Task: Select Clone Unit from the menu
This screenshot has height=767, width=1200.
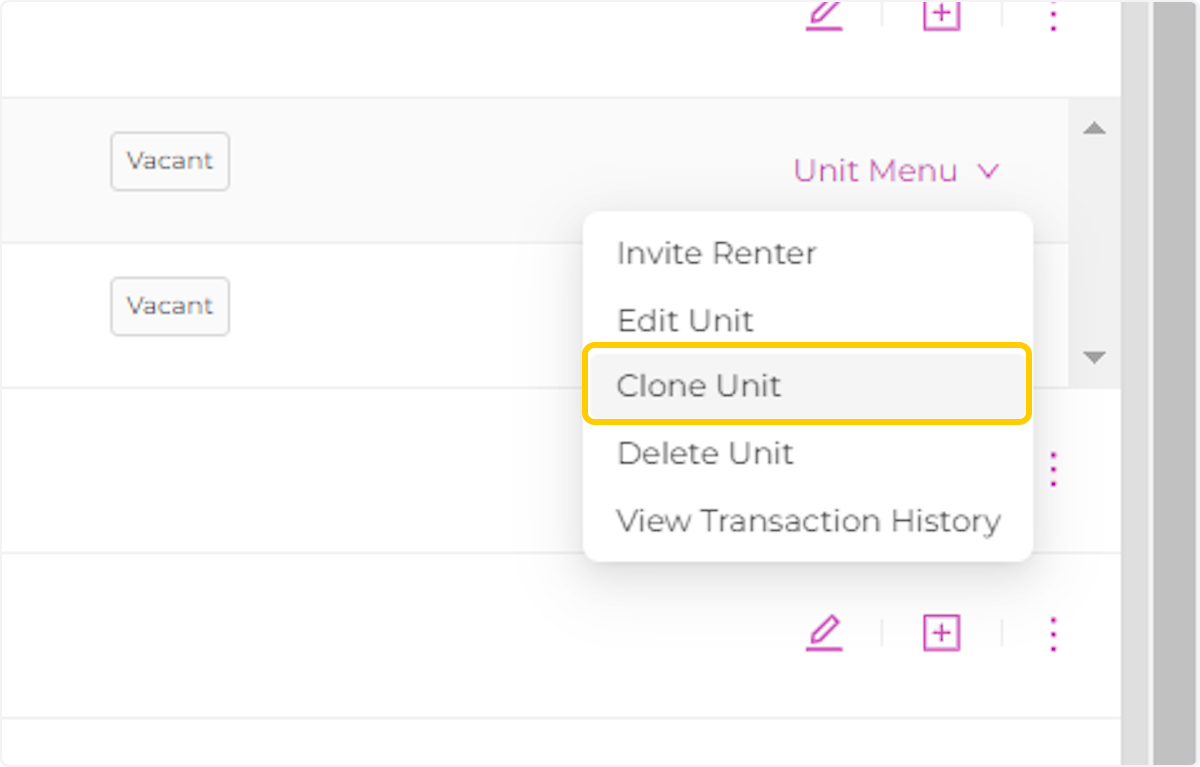Action: pyautogui.click(x=700, y=385)
